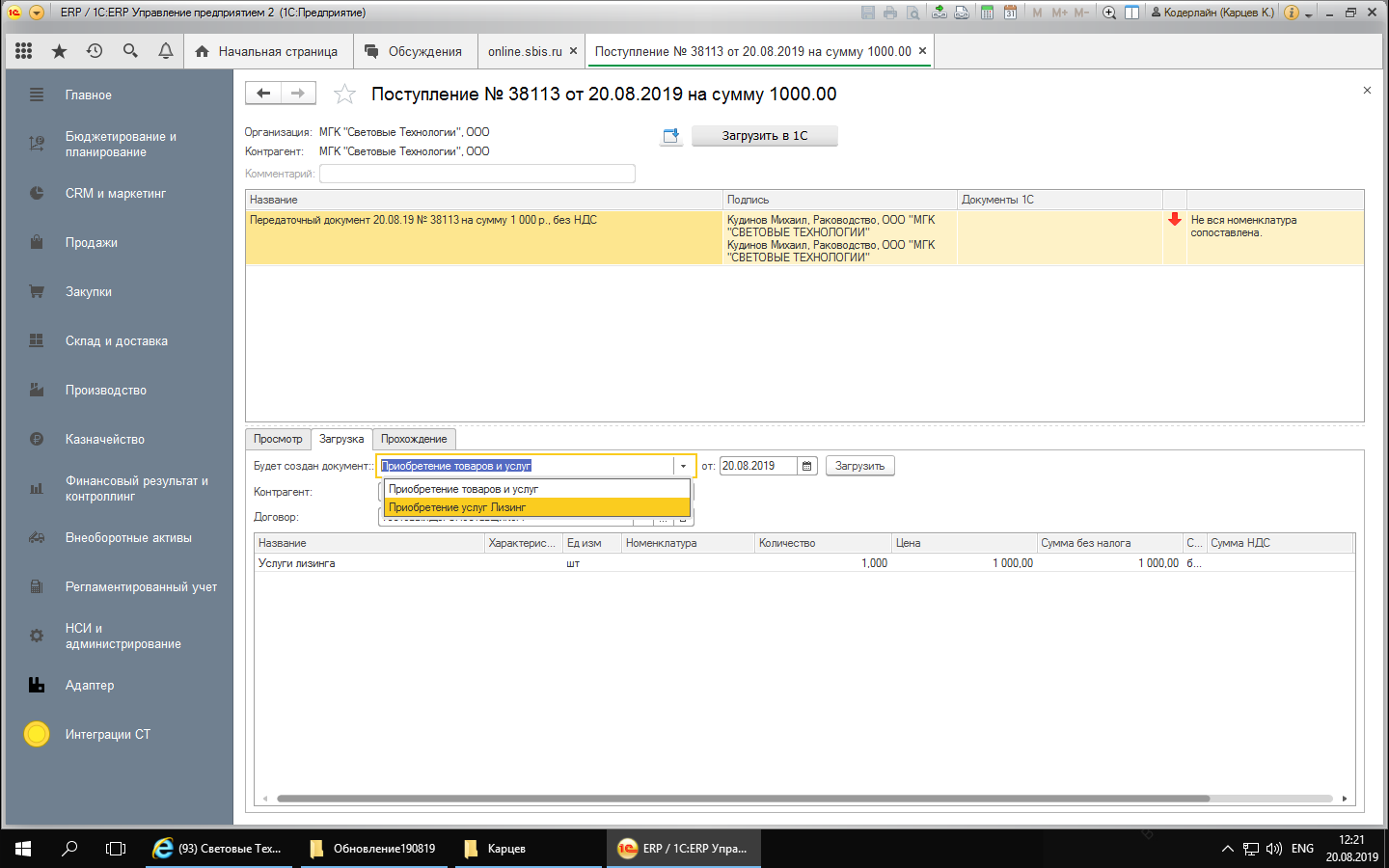Sort by the Номенклатура column header
This screenshot has height=868, width=1389.
(688, 543)
